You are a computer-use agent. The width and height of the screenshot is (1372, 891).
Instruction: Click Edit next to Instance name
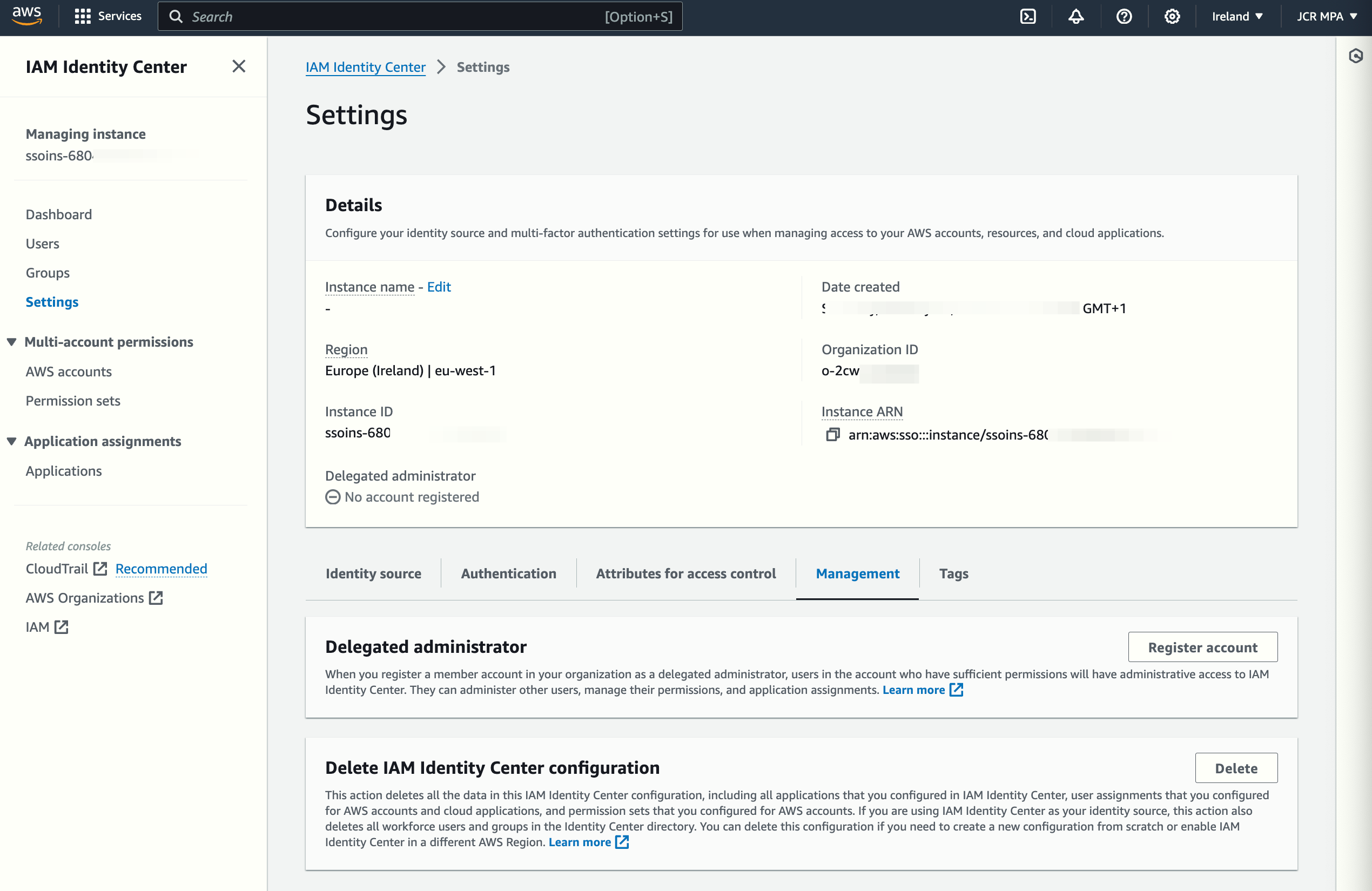click(x=439, y=286)
